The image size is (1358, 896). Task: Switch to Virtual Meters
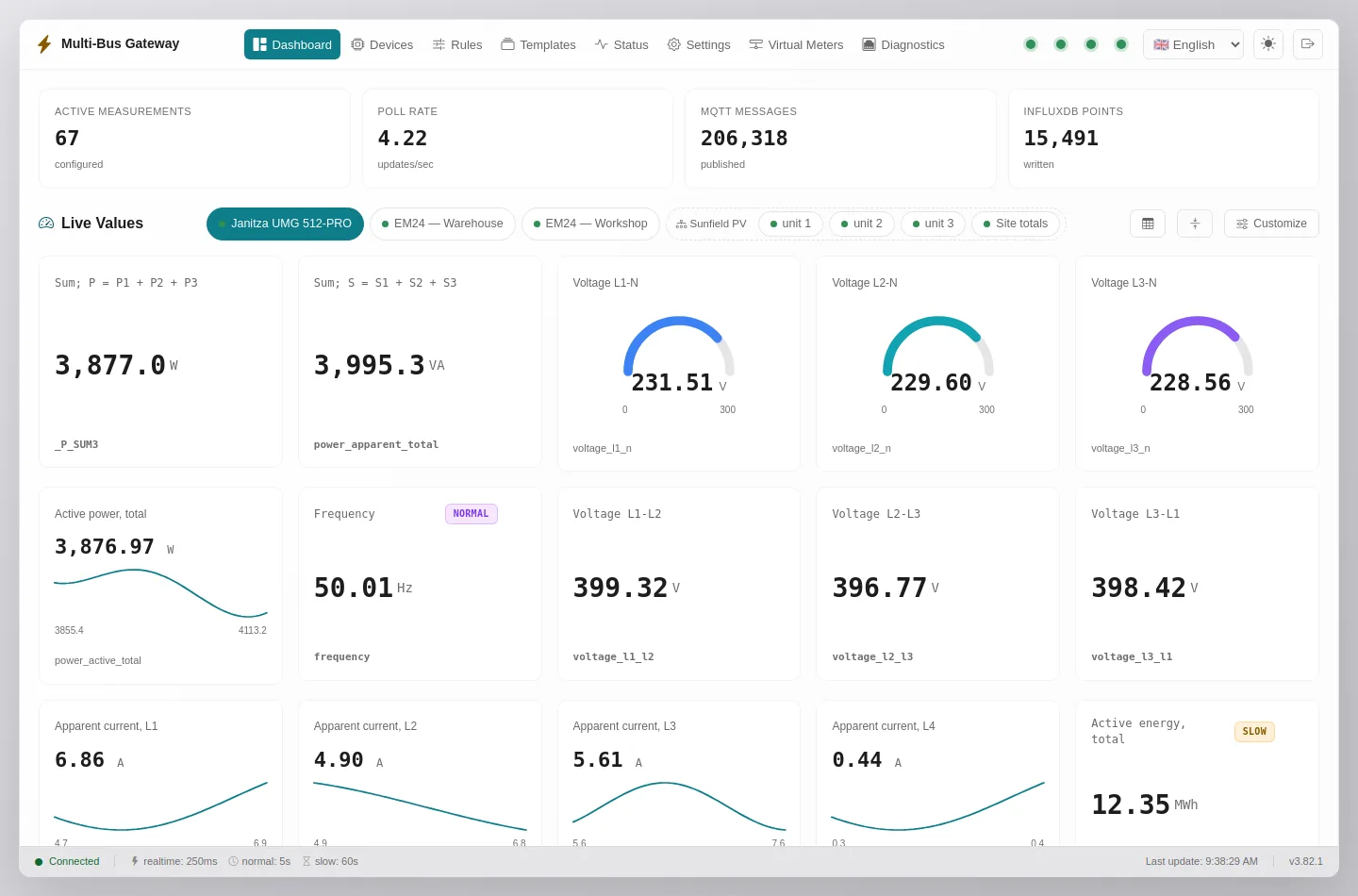(797, 44)
